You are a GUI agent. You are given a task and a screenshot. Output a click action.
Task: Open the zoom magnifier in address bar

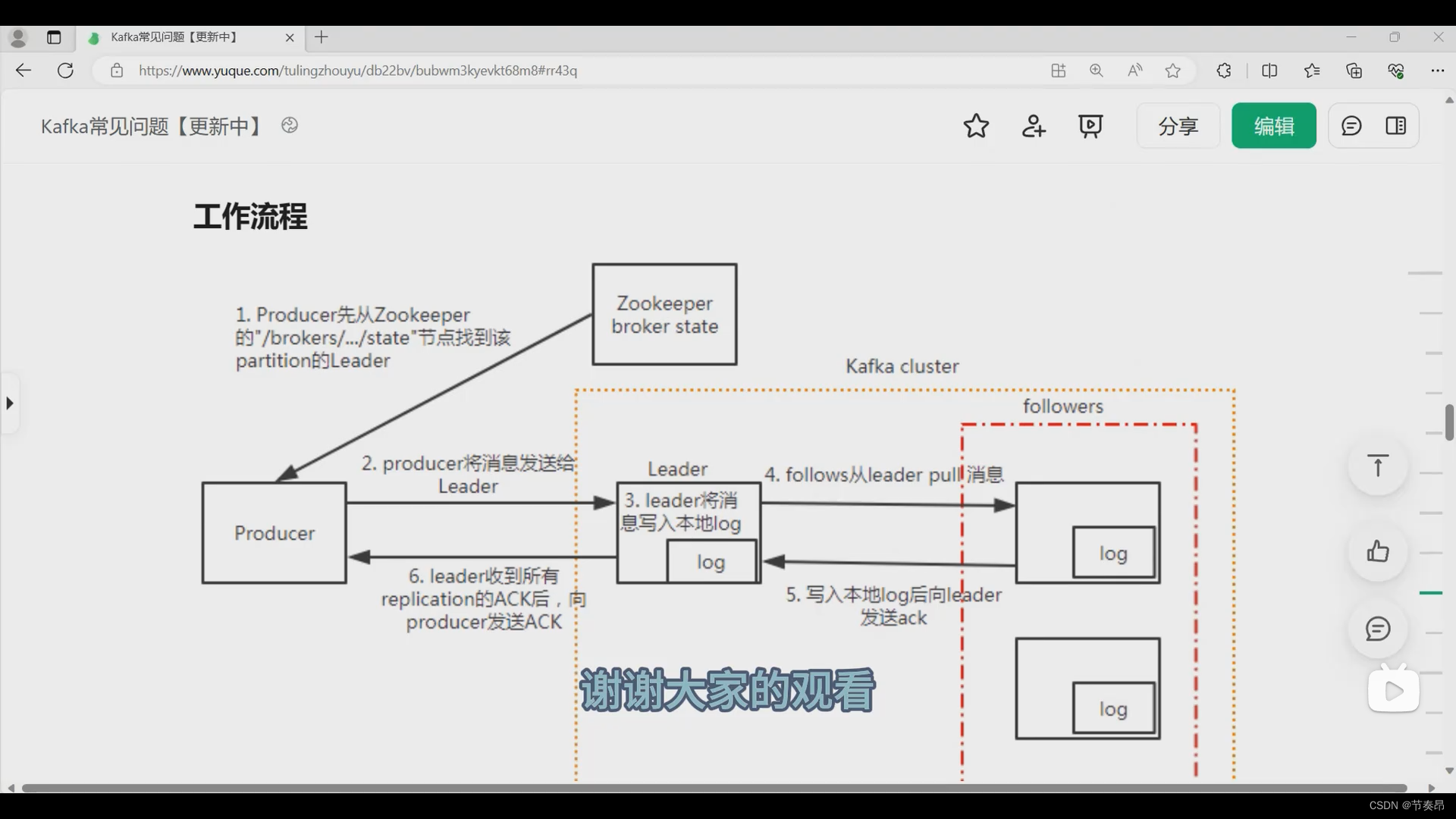[x=1097, y=71]
